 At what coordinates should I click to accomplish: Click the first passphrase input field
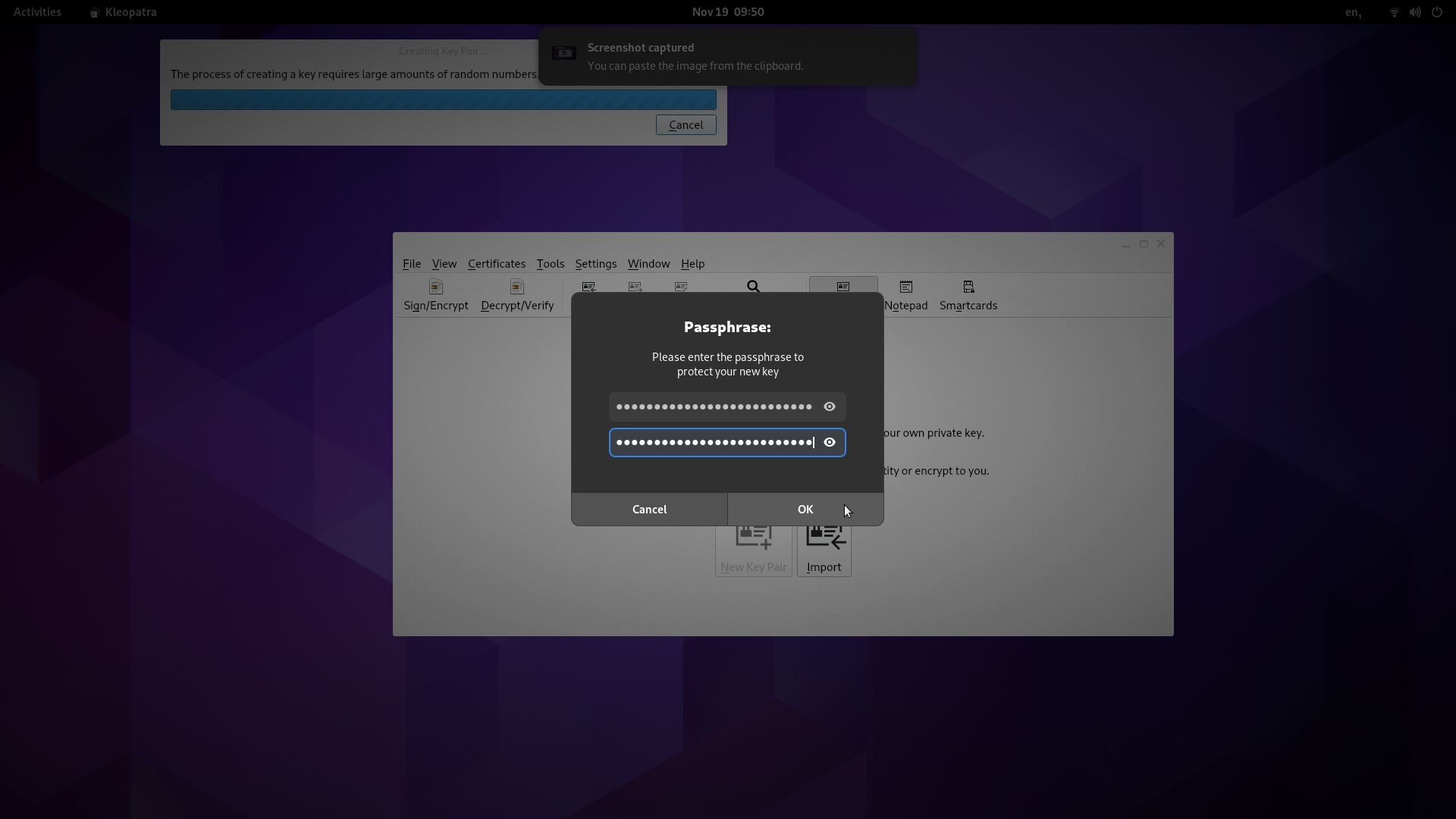point(713,407)
